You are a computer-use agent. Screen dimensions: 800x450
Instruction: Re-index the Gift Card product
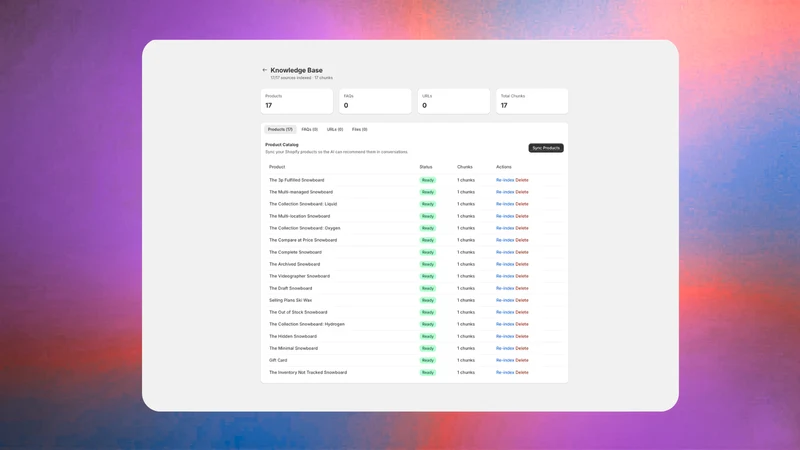[505, 360]
